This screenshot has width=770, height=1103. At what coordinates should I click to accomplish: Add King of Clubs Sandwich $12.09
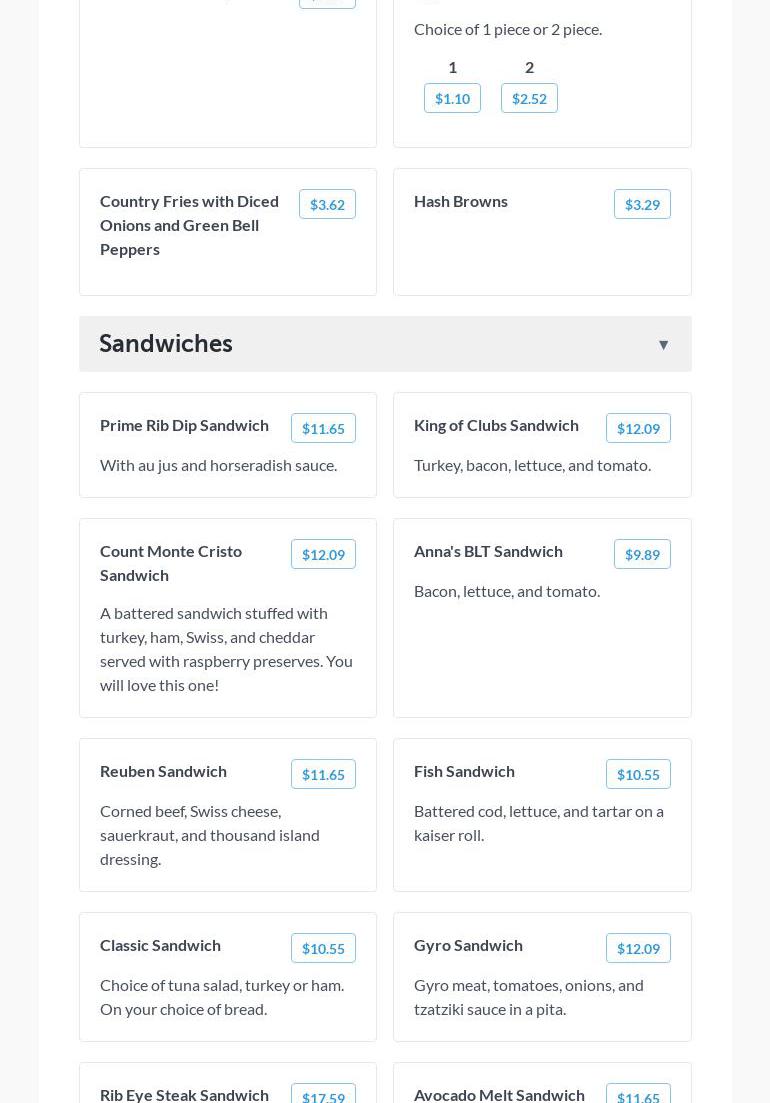click(638, 428)
